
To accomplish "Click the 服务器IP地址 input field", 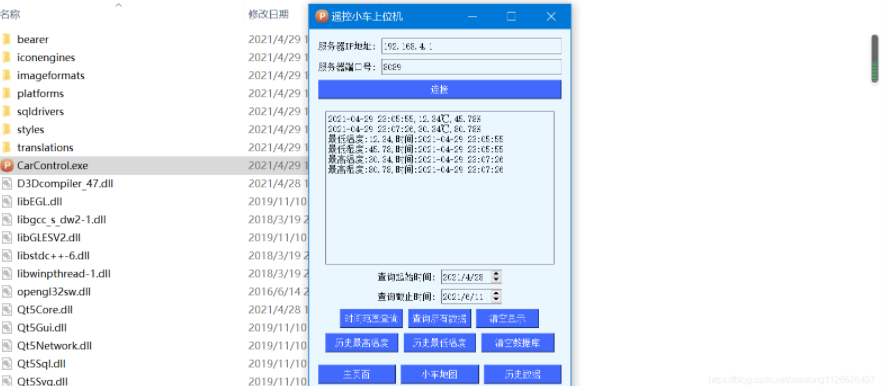I will 471,46.
